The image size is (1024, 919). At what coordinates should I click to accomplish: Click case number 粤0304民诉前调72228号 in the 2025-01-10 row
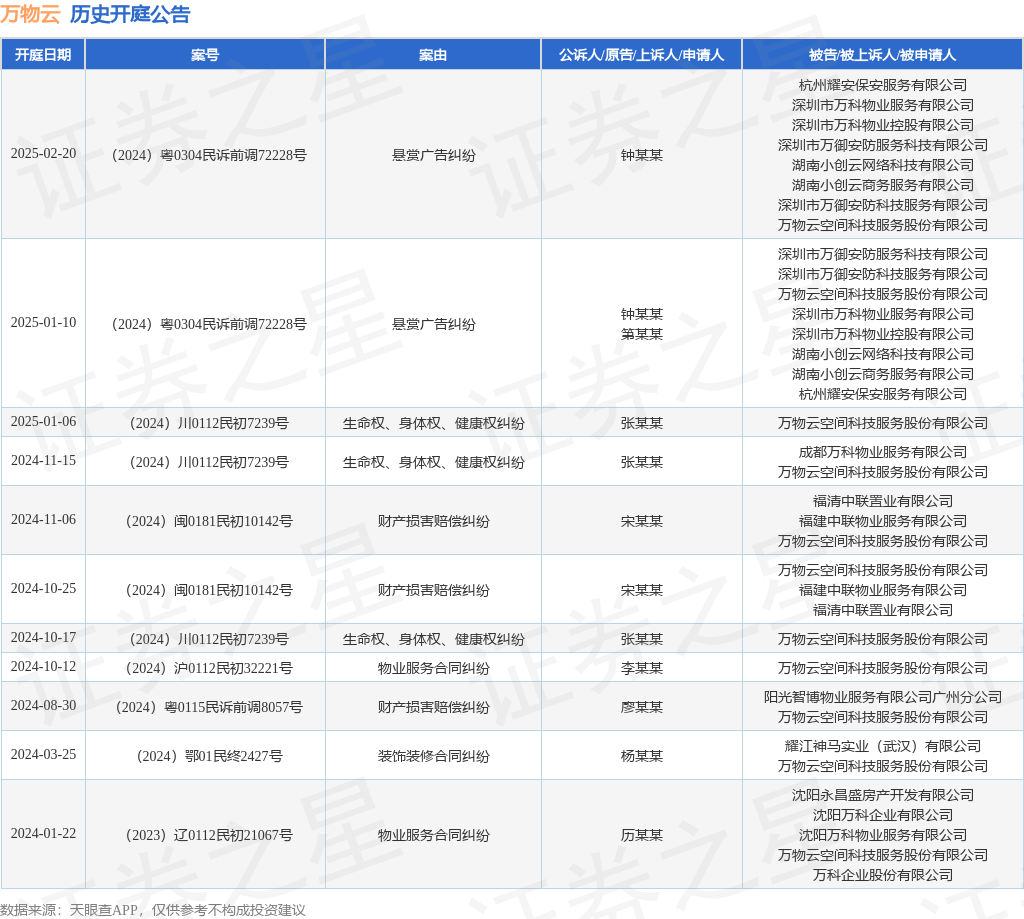(233, 325)
